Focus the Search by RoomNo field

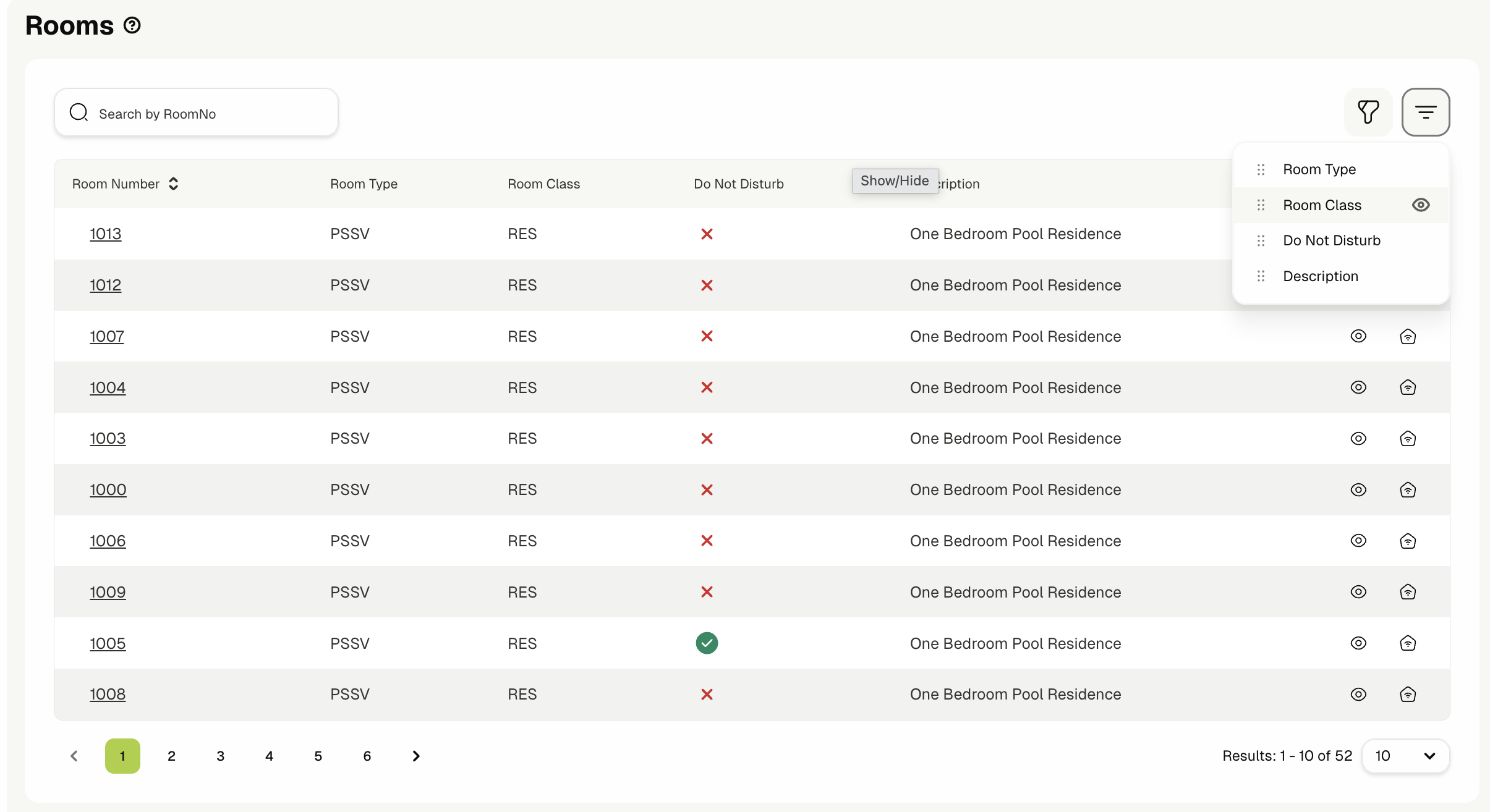tap(196, 112)
